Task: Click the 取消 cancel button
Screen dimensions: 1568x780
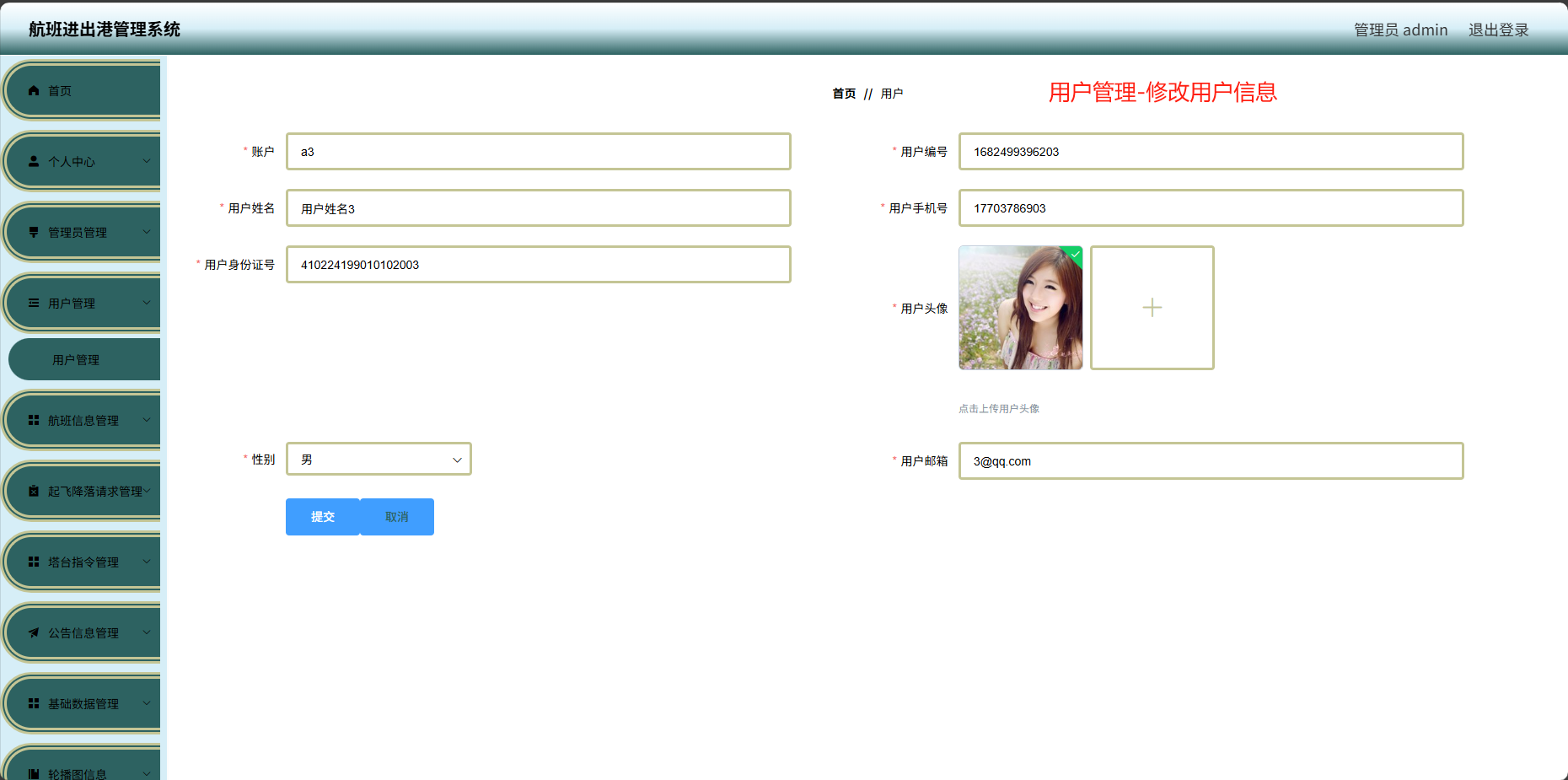Action: click(x=396, y=516)
